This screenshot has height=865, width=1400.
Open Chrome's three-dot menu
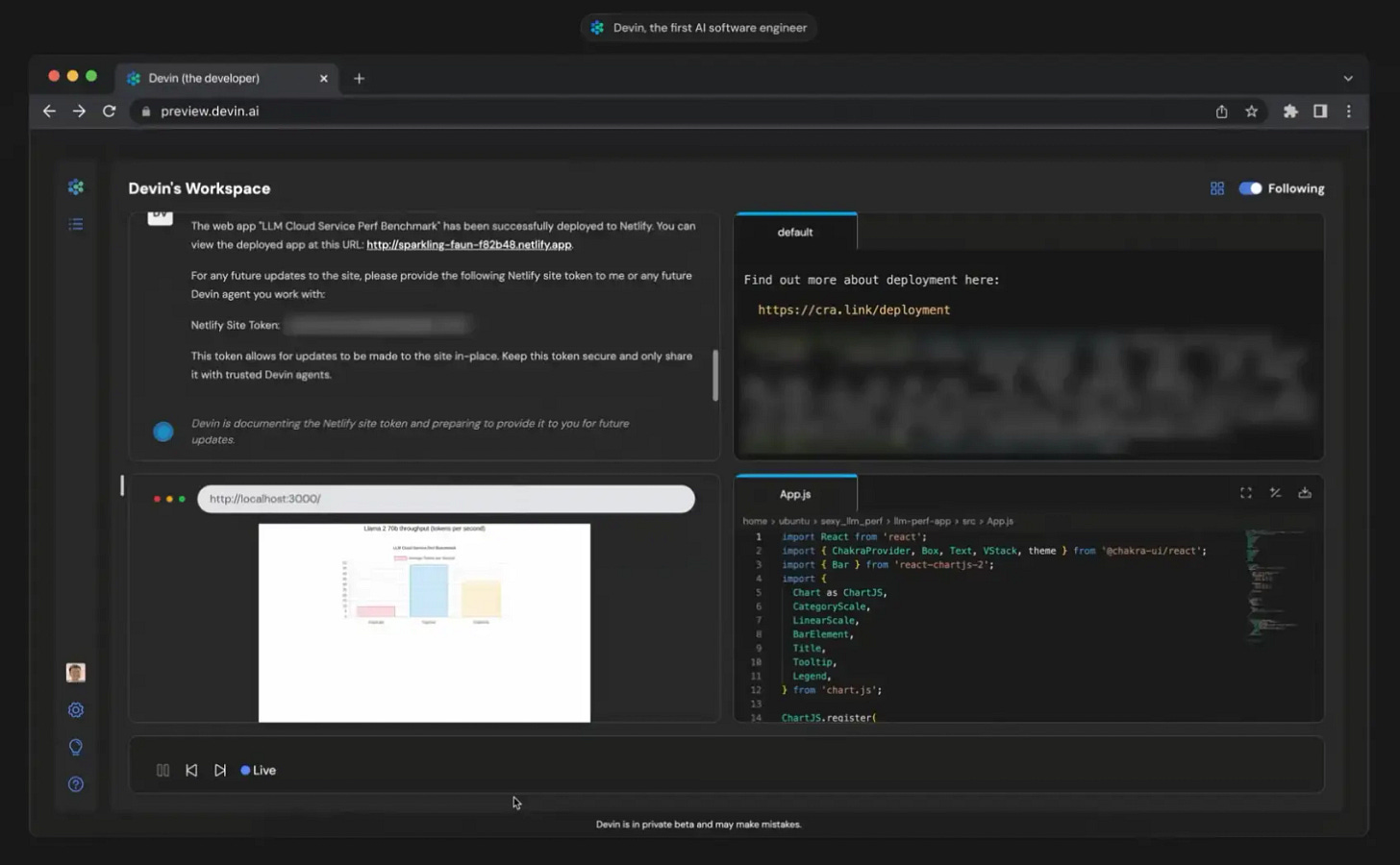coord(1349,111)
